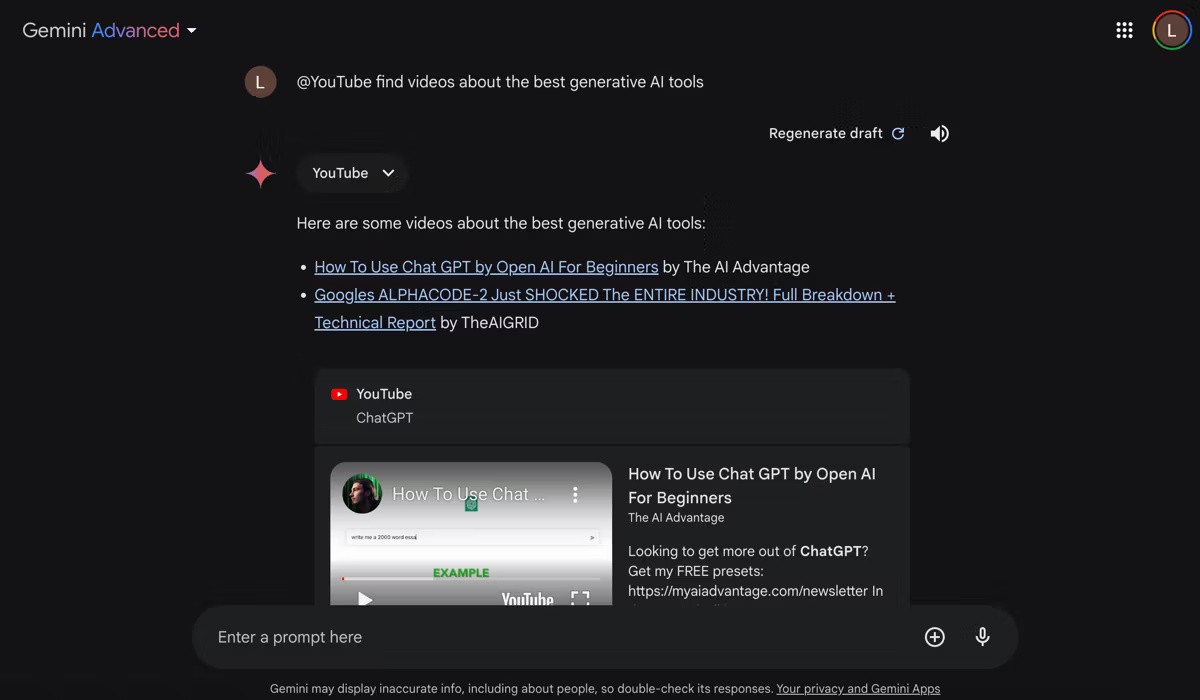Open the Google apps grid
Screen dimensions: 1200x700
(1124, 31)
